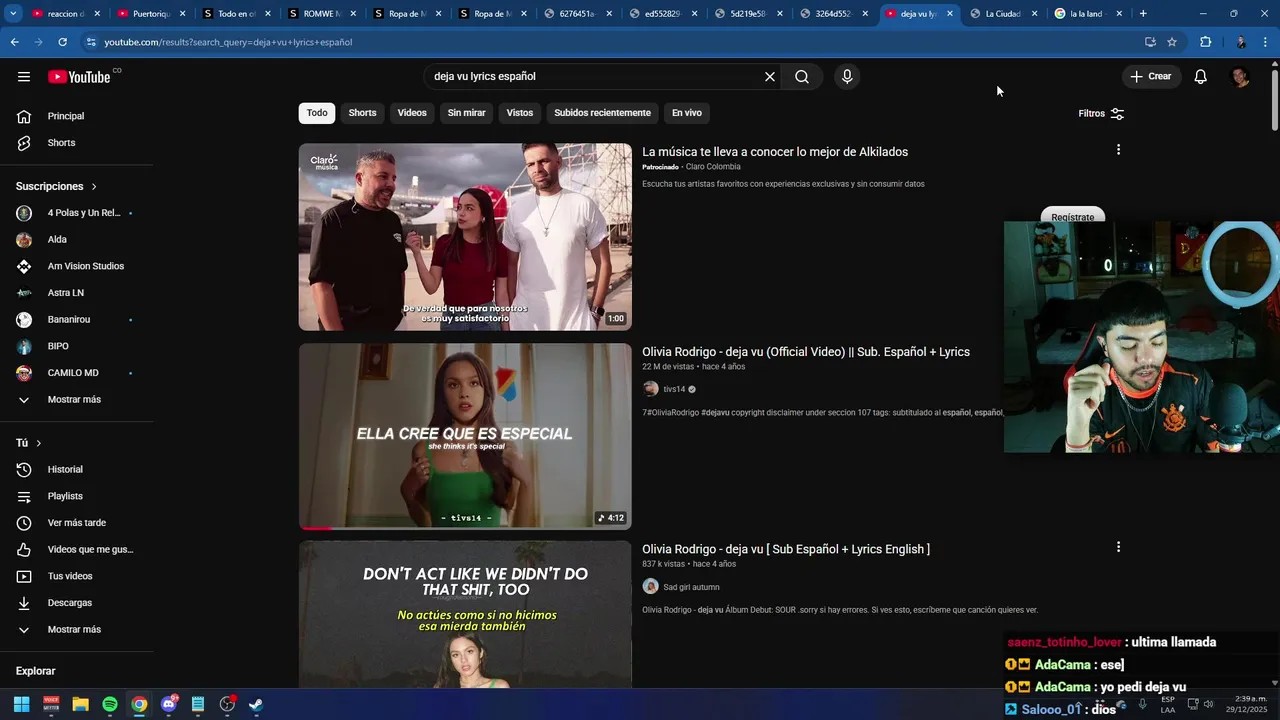This screenshot has height=720, width=1280.
Task: Expand the Suscripciones section chevron
Action: coord(94,187)
